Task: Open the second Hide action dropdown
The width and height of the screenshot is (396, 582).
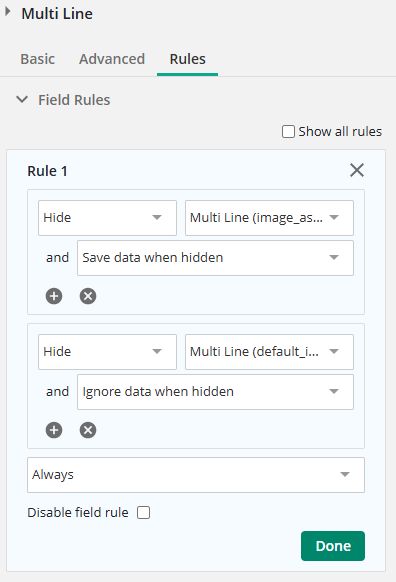Action: (107, 352)
